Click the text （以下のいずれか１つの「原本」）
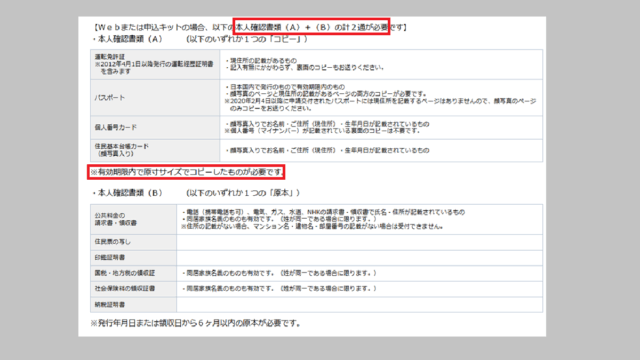This screenshot has height=360, width=640. 244,193
